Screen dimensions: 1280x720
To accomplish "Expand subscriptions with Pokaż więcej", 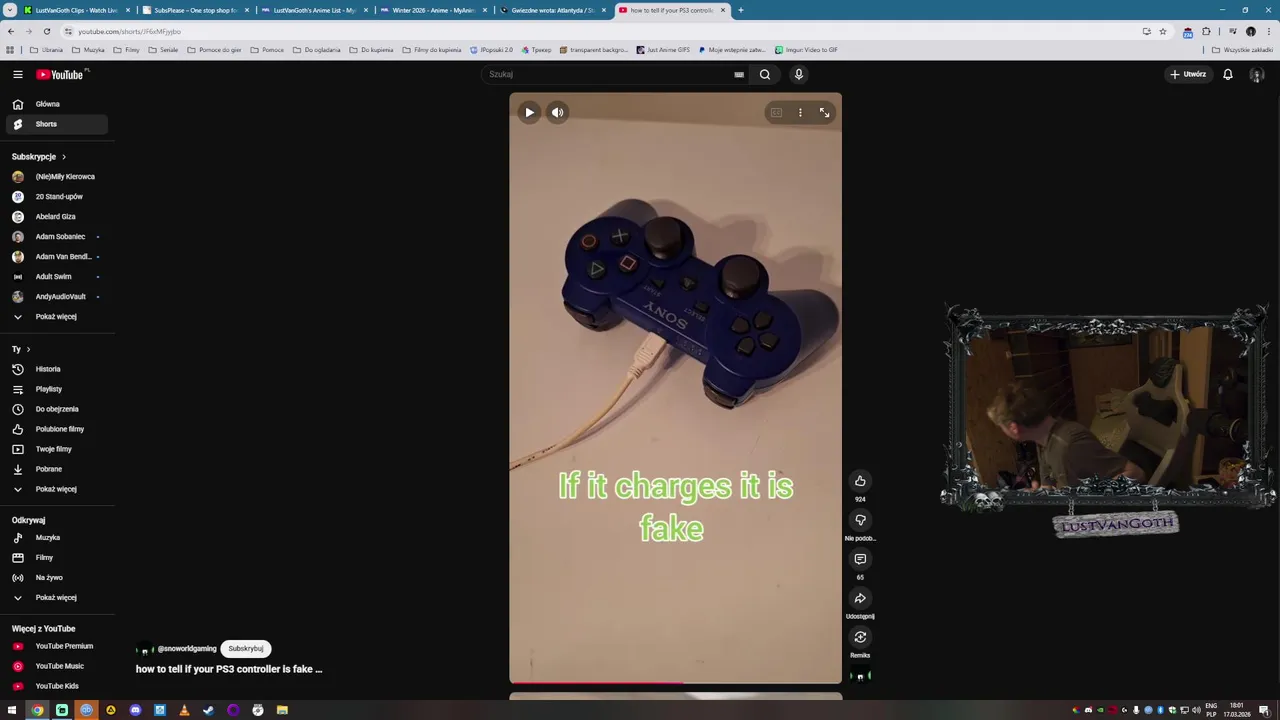I will (x=57, y=317).
